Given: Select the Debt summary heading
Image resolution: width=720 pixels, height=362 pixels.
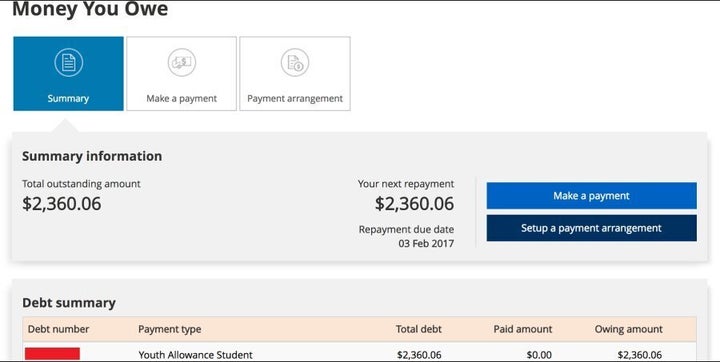Looking at the screenshot, I should (69, 303).
